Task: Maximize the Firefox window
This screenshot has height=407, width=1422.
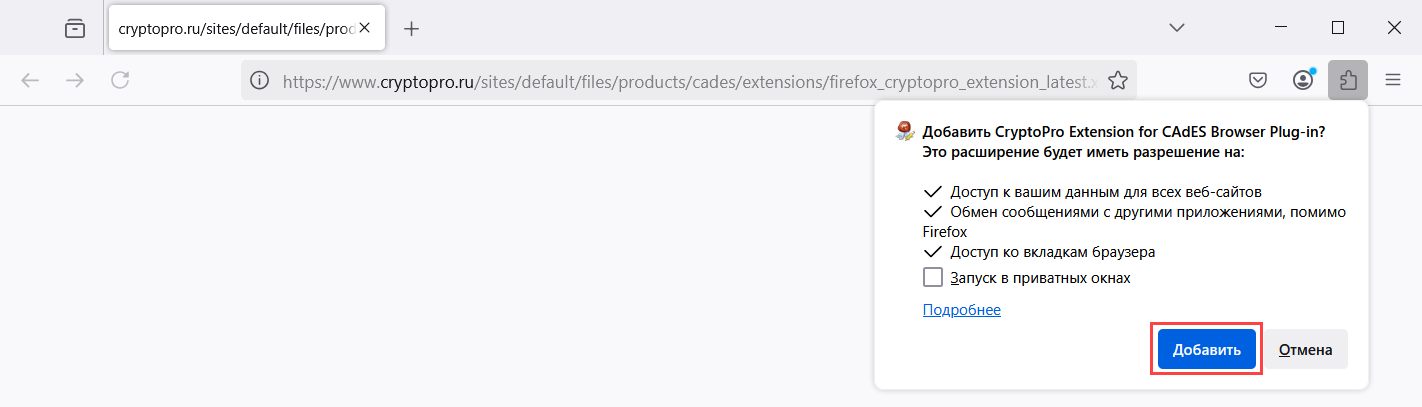Action: (x=1337, y=28)
